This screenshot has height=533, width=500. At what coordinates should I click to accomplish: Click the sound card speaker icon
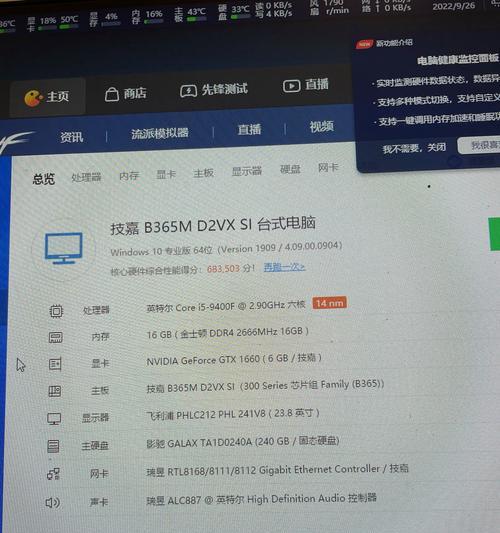[53, 502]
